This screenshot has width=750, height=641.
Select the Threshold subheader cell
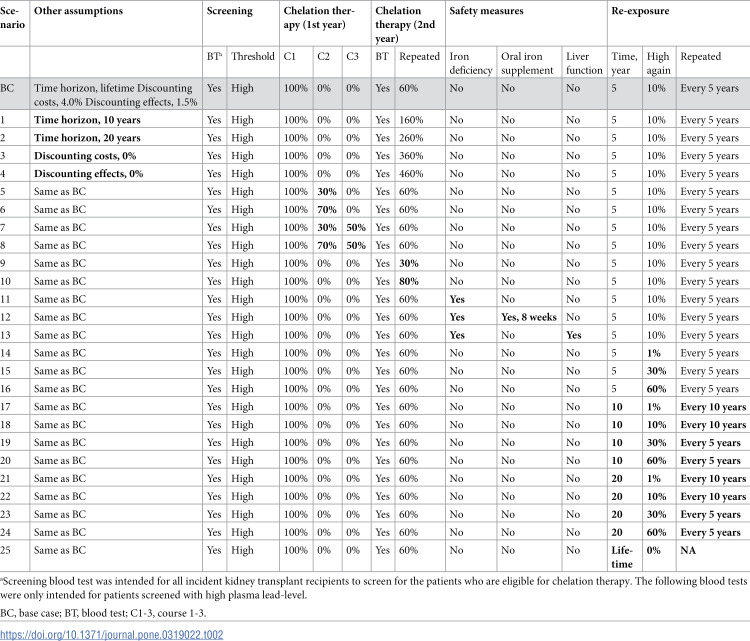[253, 56]
